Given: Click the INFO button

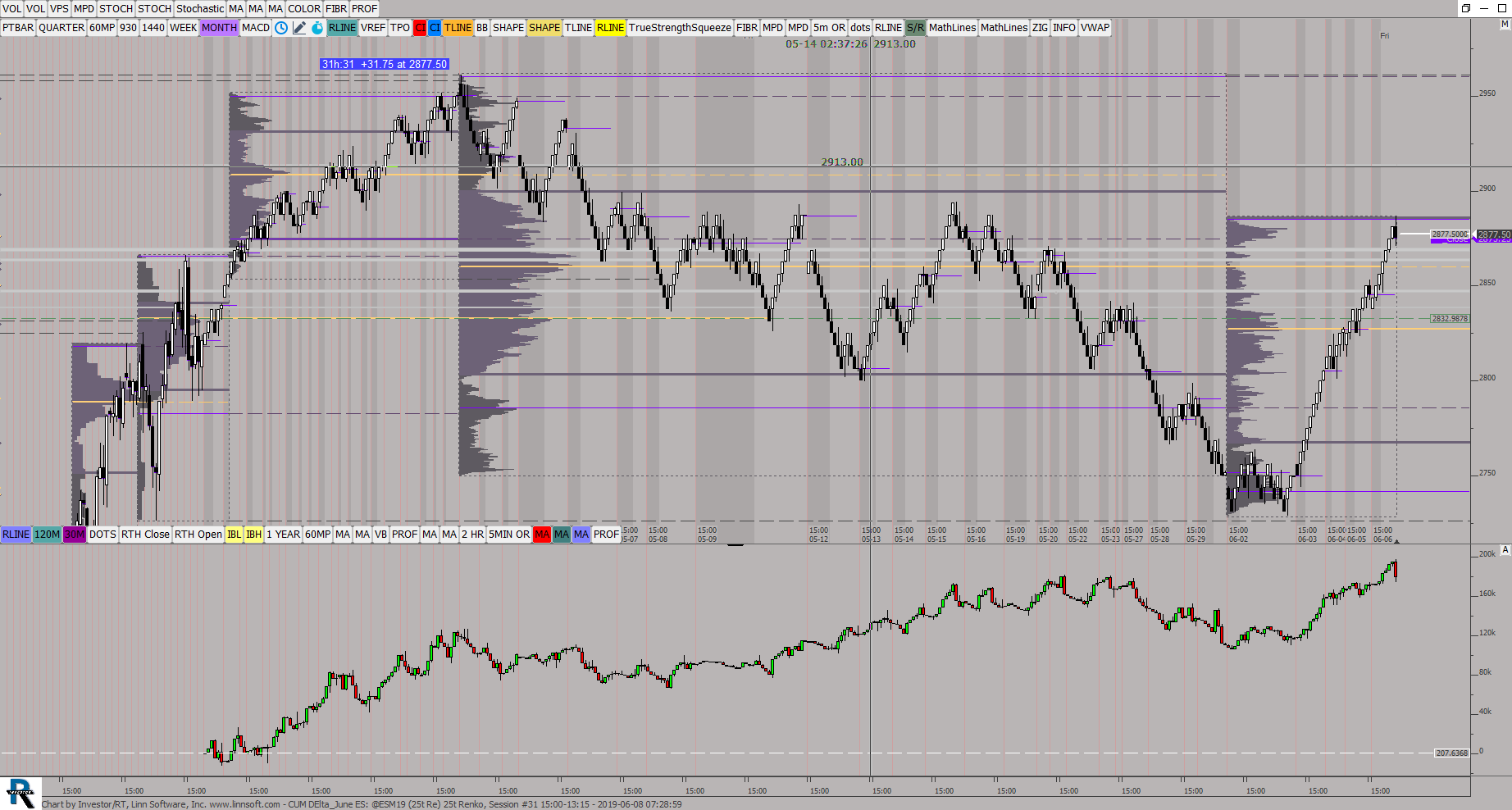Looking at the screenshot, I should coord(1064,28).
